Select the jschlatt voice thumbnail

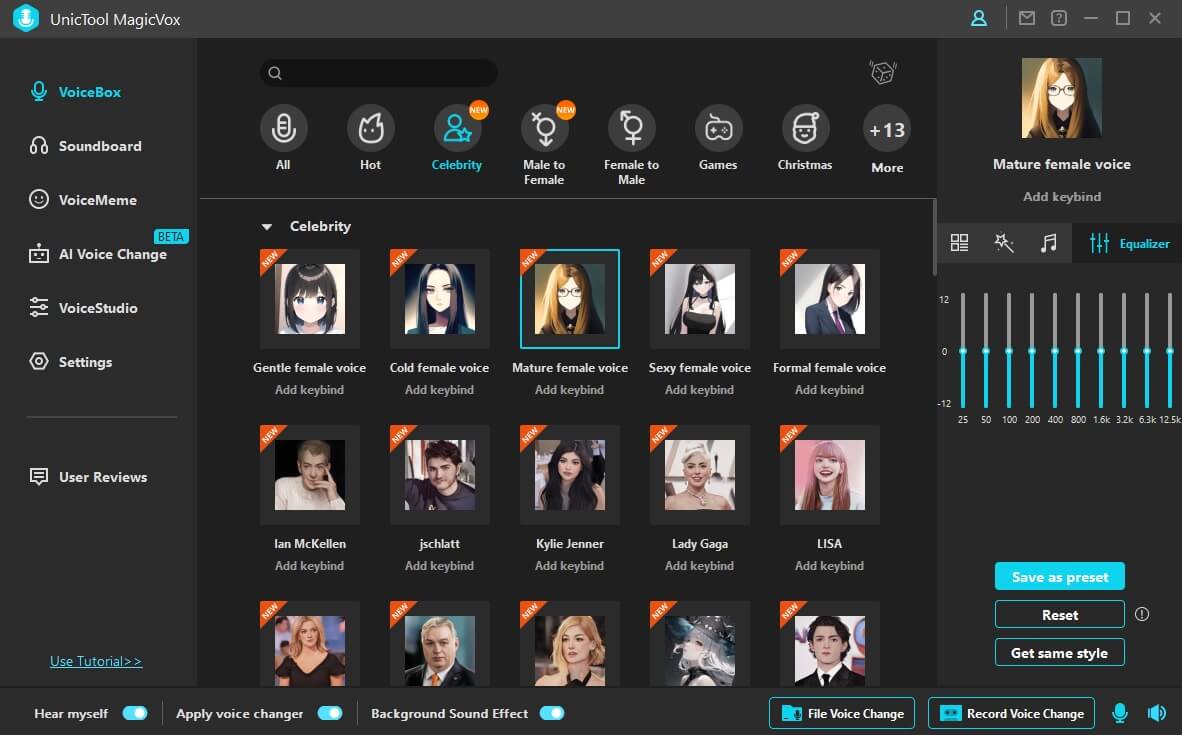(x=439, y=475)
